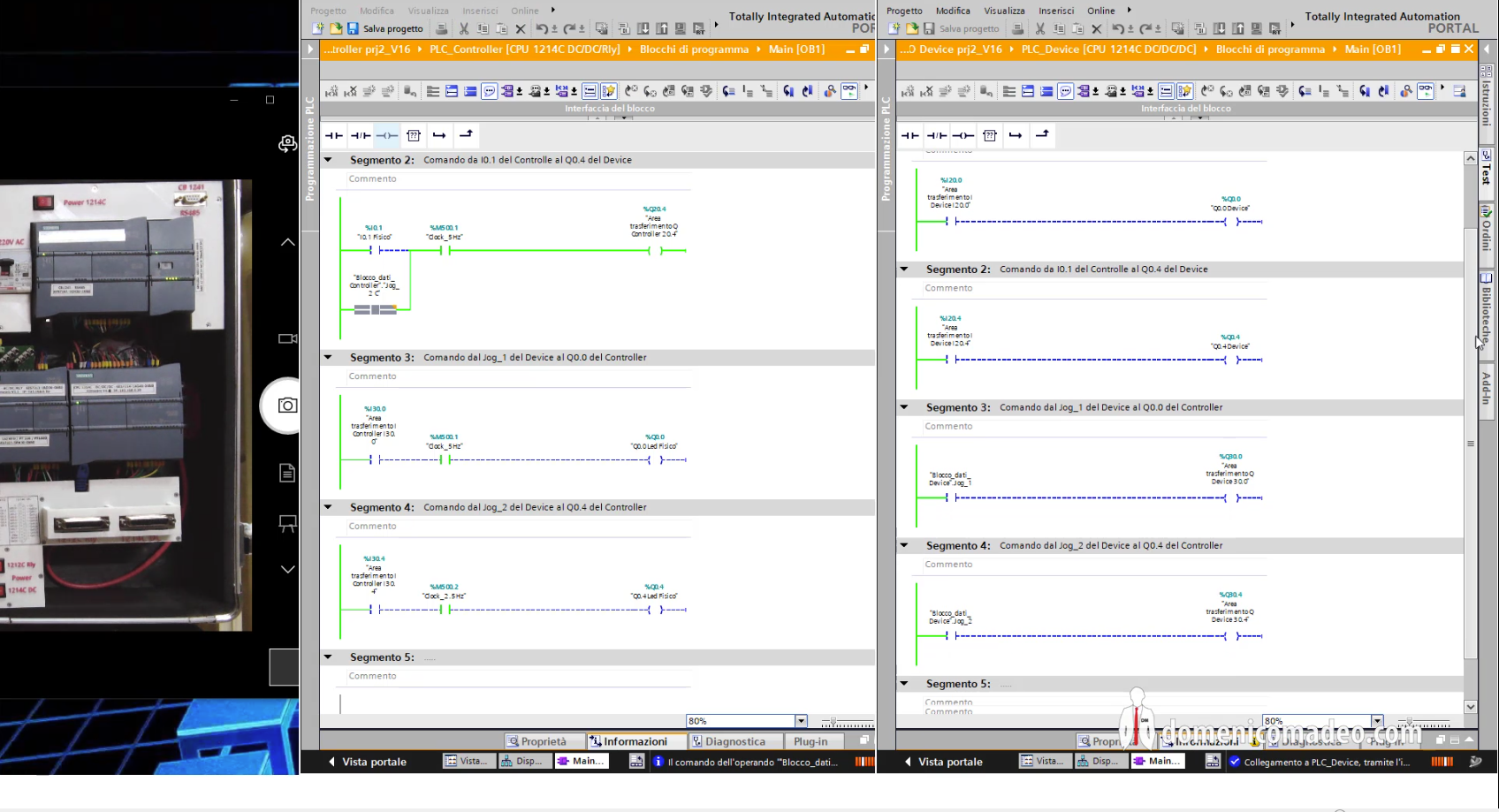Adjust zoom slider in Controller editor

click(833, 722)
